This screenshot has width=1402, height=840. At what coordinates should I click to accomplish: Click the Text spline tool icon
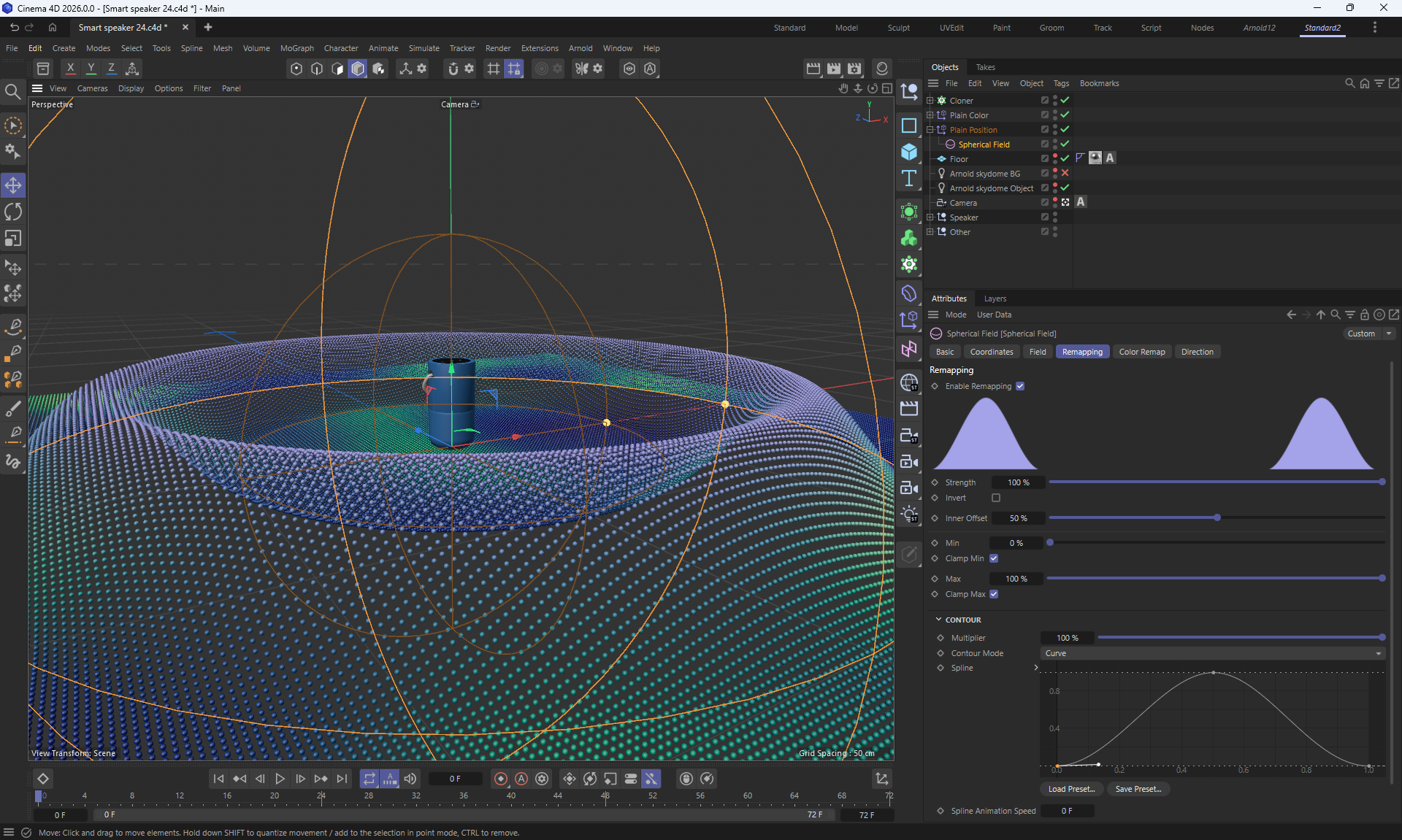tap(909, 179)
